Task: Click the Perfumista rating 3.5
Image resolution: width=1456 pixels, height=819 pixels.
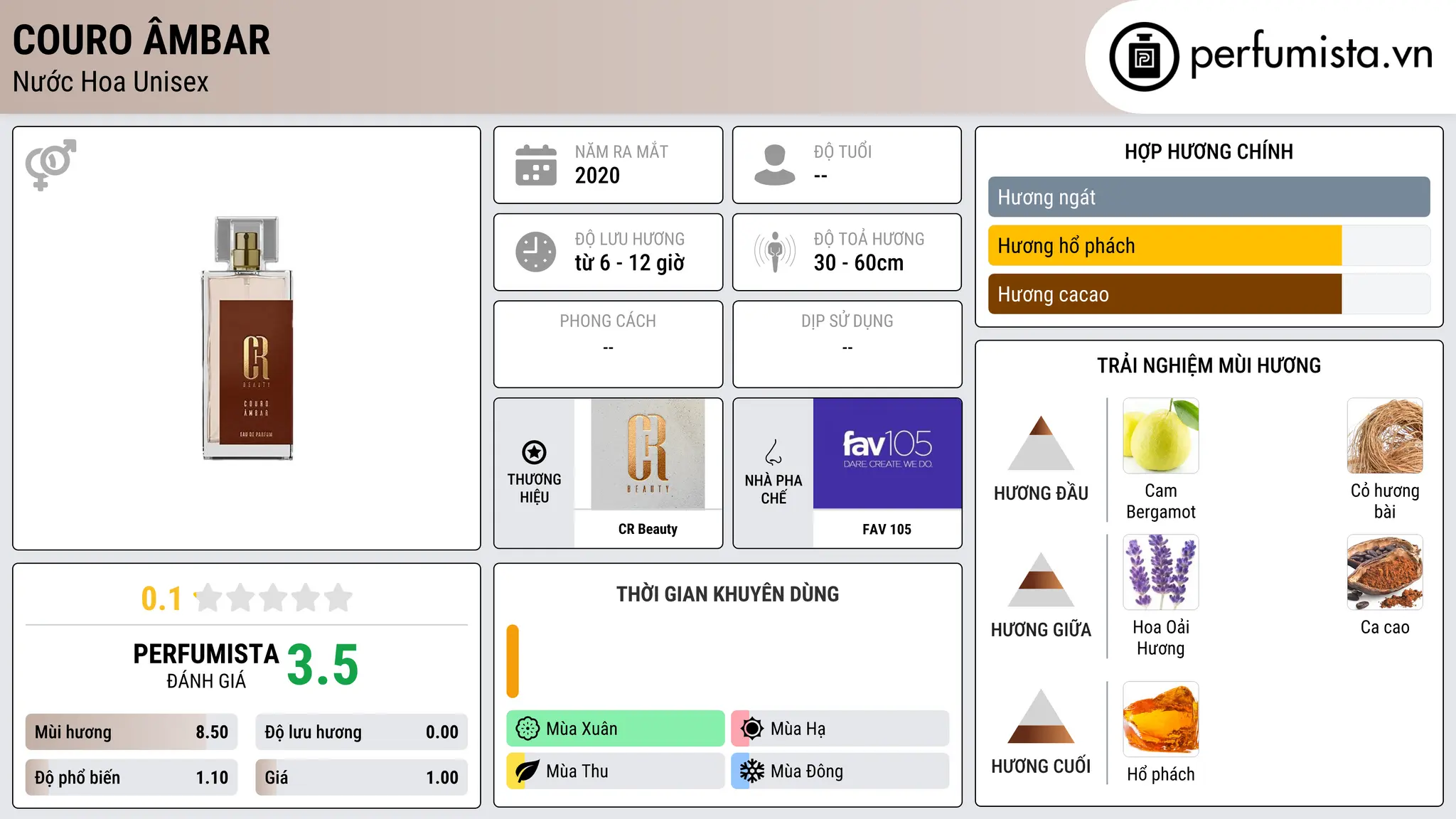Action: click(x=323, y=665)
